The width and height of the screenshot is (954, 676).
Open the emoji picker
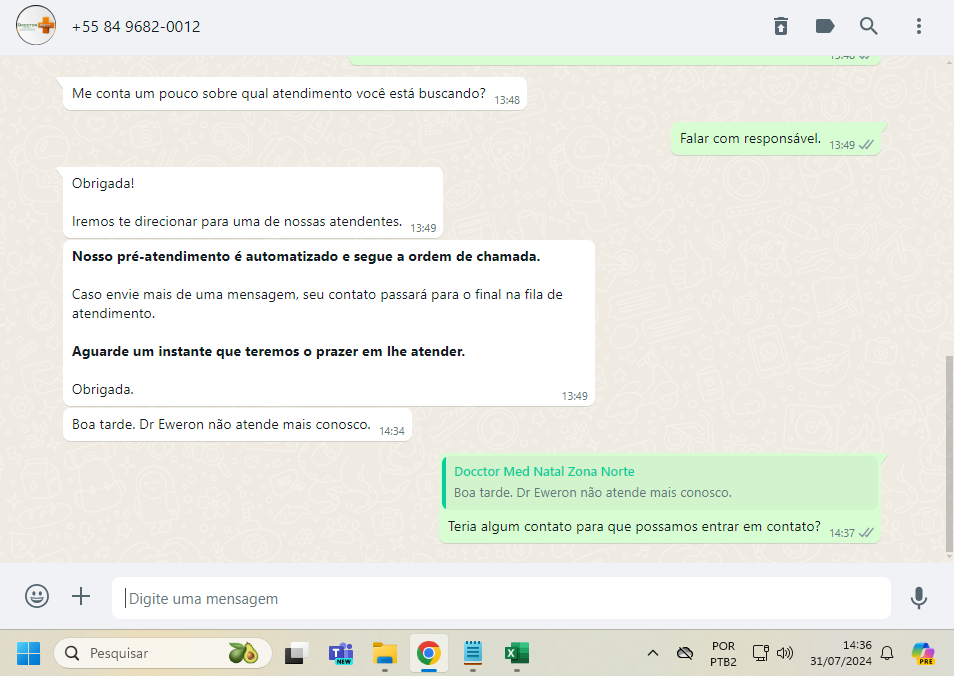click(x=37, y=597)
